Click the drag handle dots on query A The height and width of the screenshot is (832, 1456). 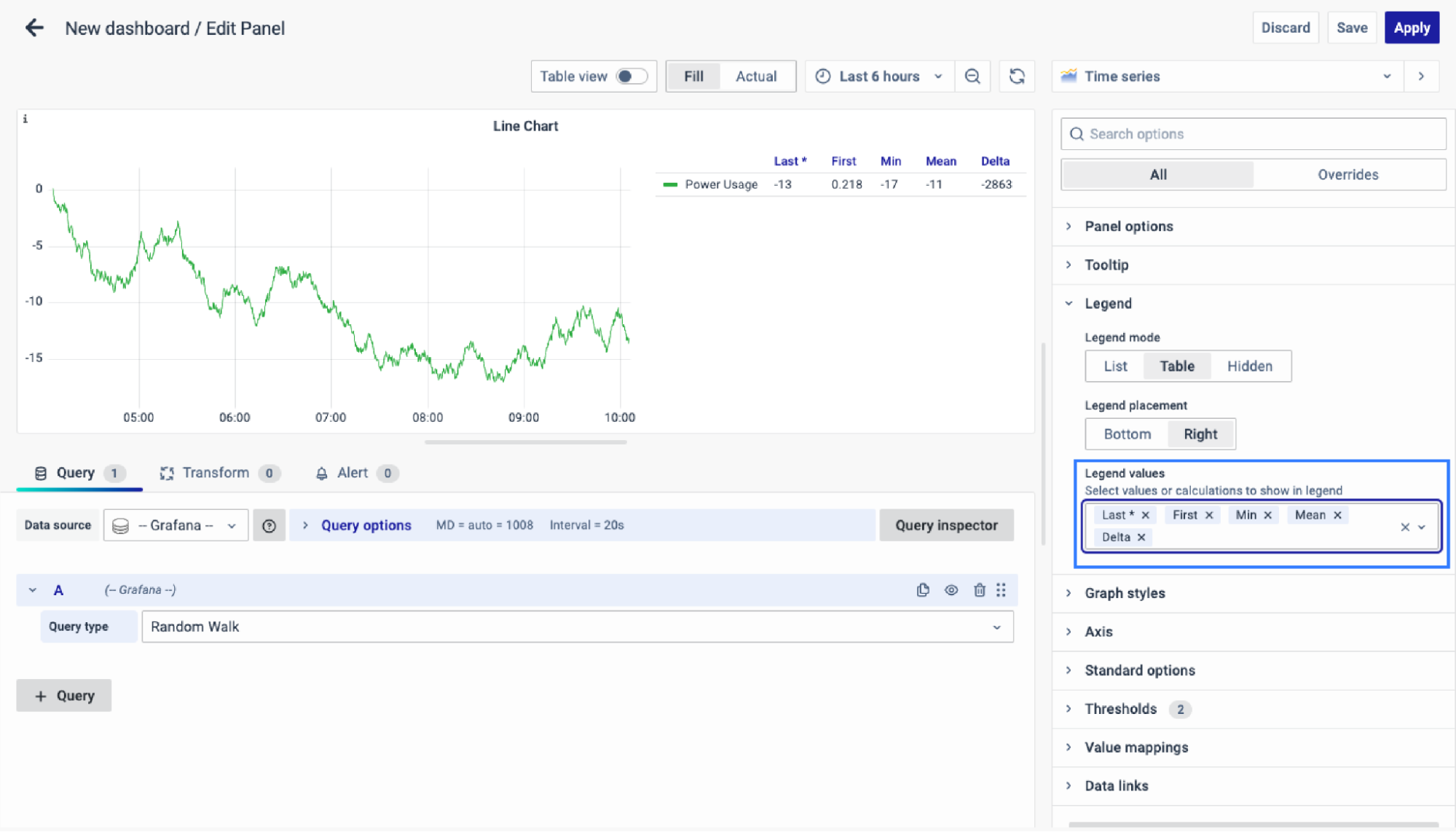(1002, 590)
